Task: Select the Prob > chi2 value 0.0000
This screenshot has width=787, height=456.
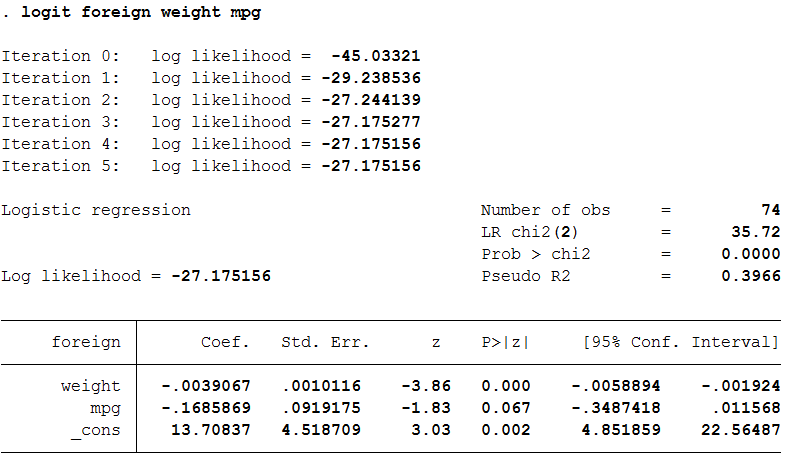Action: point(751,254)
